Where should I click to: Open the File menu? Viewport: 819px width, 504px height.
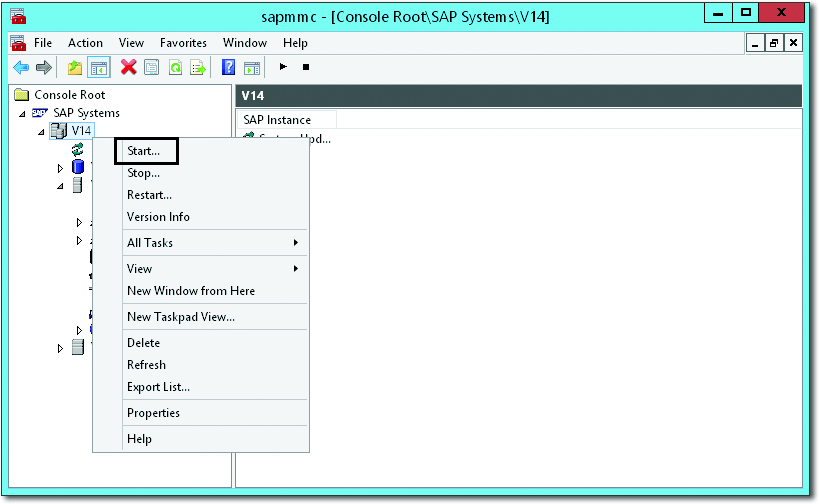43,43
